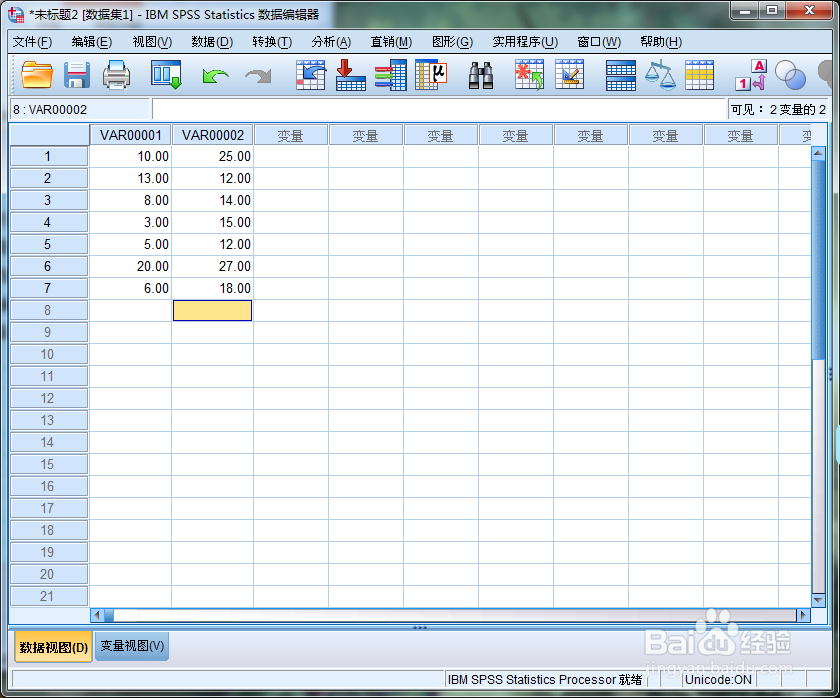
Task: Select cell 27.00 in row 6
Action: point(212,266)
